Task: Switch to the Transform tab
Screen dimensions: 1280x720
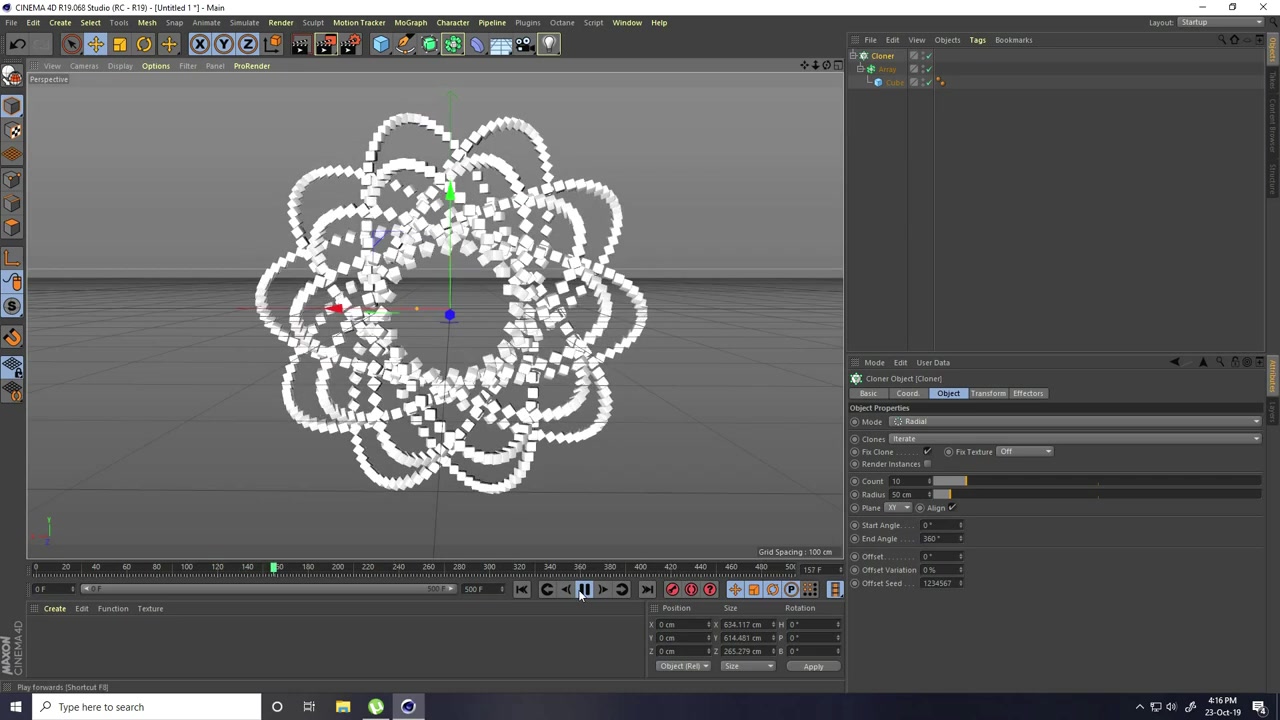Action: (988, 393)
